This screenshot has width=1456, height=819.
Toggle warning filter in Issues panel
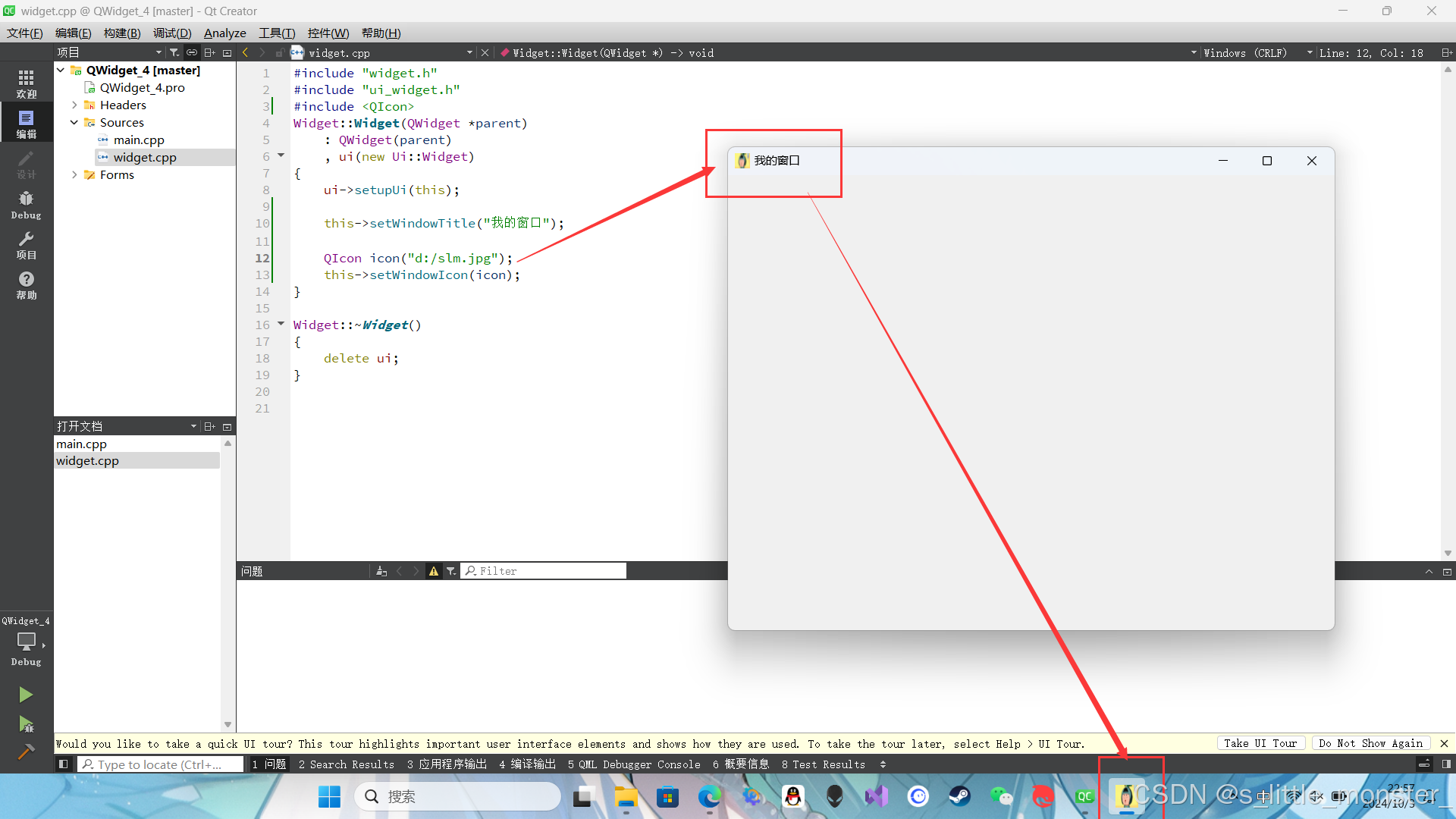click(x=432, y=570)
